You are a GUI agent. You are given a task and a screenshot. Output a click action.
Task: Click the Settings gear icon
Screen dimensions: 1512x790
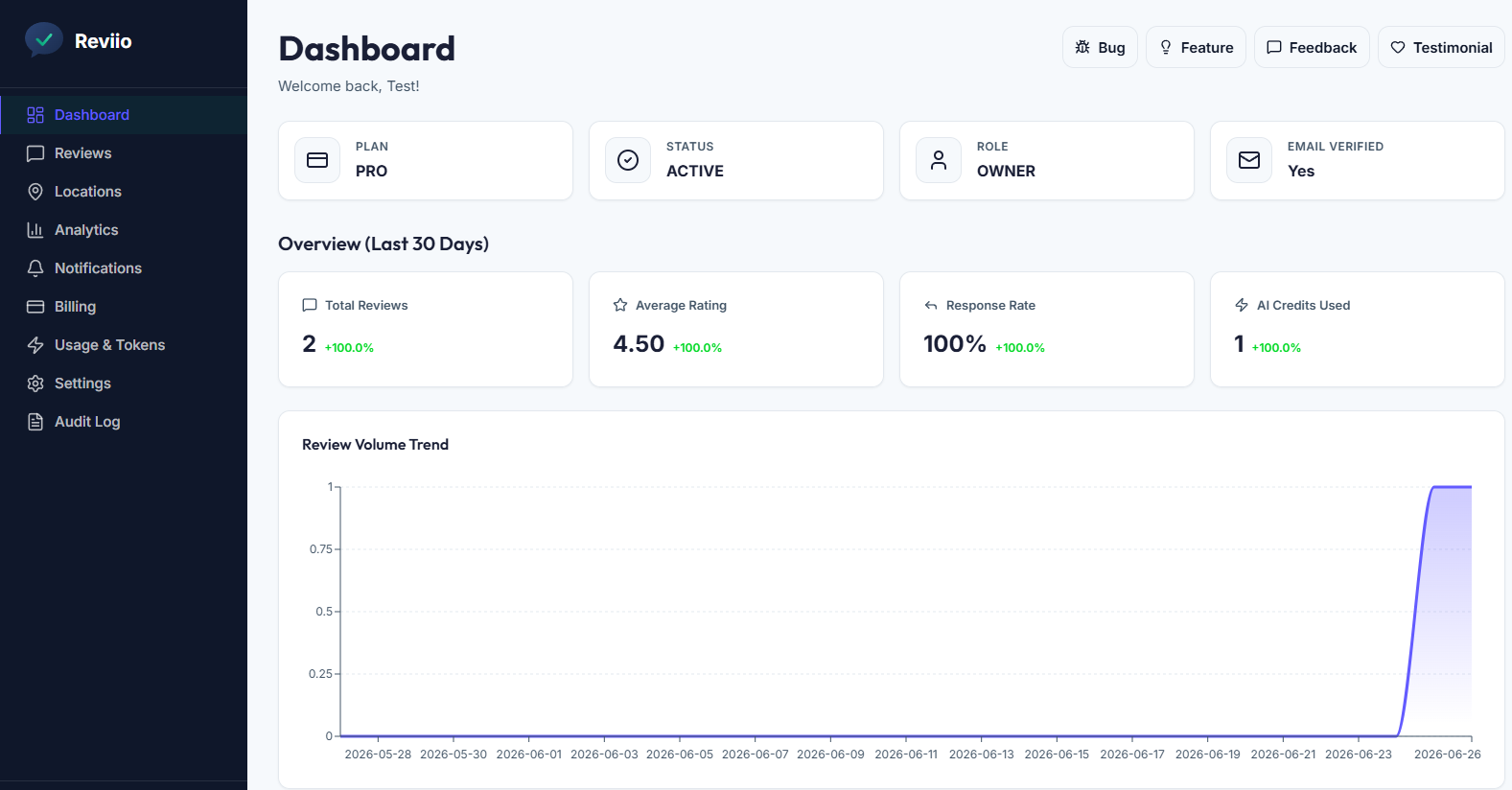click(x=35, y=383)
